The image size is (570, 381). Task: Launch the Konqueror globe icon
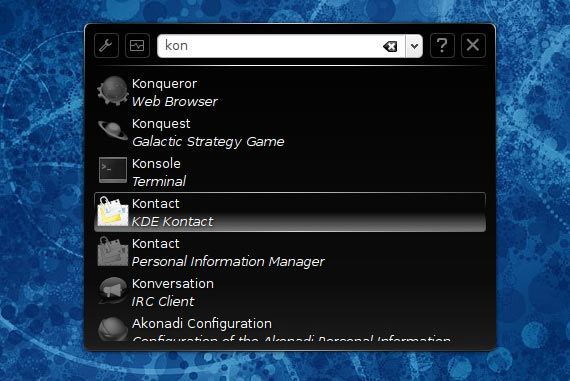(113, 91)
